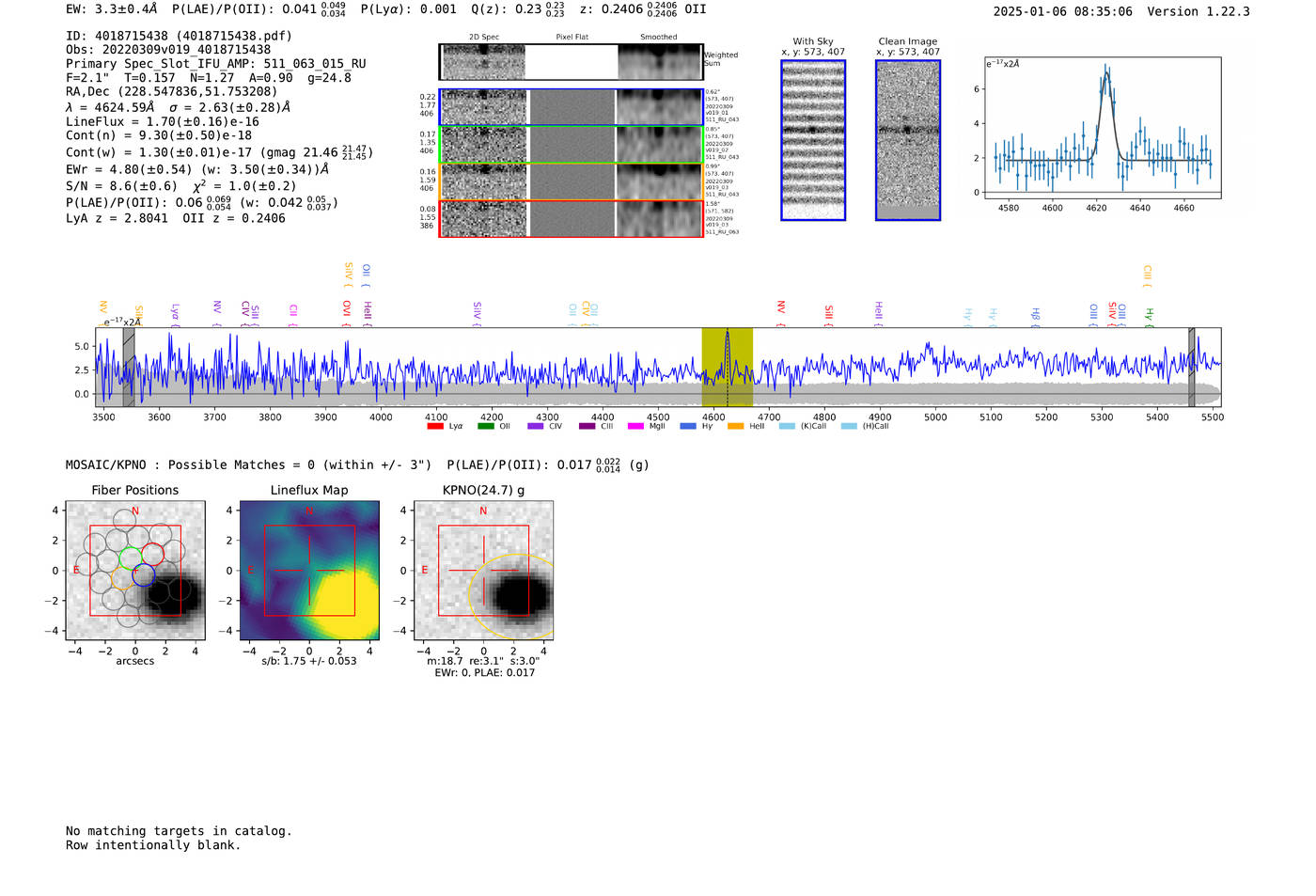The height and width of the screenshot is (896, 1316).
Task: Select the KPNO(24.7) g image panel
Action: 484,571
